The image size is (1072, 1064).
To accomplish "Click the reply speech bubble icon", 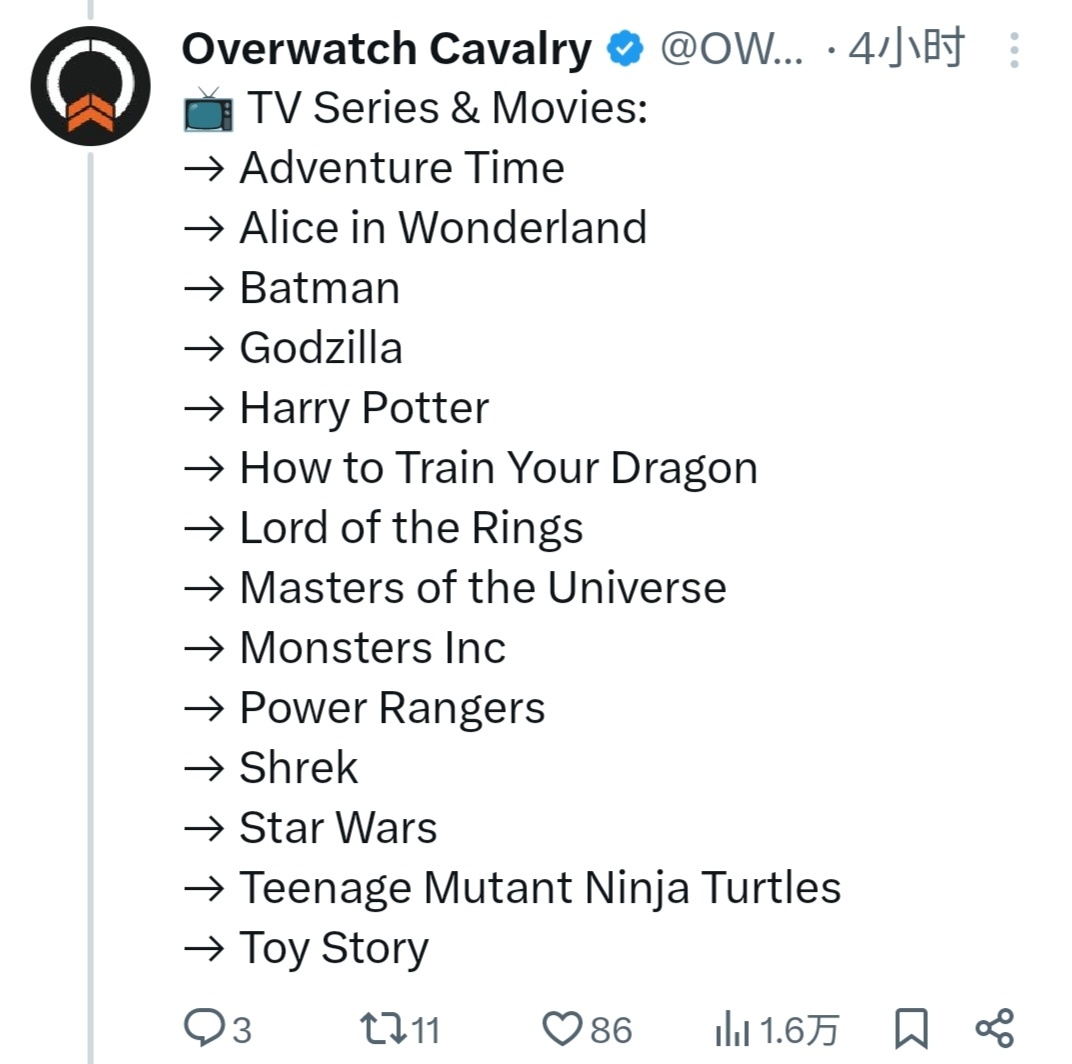I will (205, 1027).
